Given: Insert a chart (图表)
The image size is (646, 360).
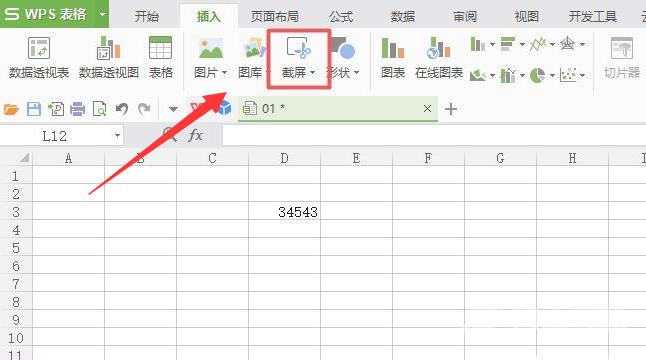Looking at the screenshot, I should click(393, 58).
